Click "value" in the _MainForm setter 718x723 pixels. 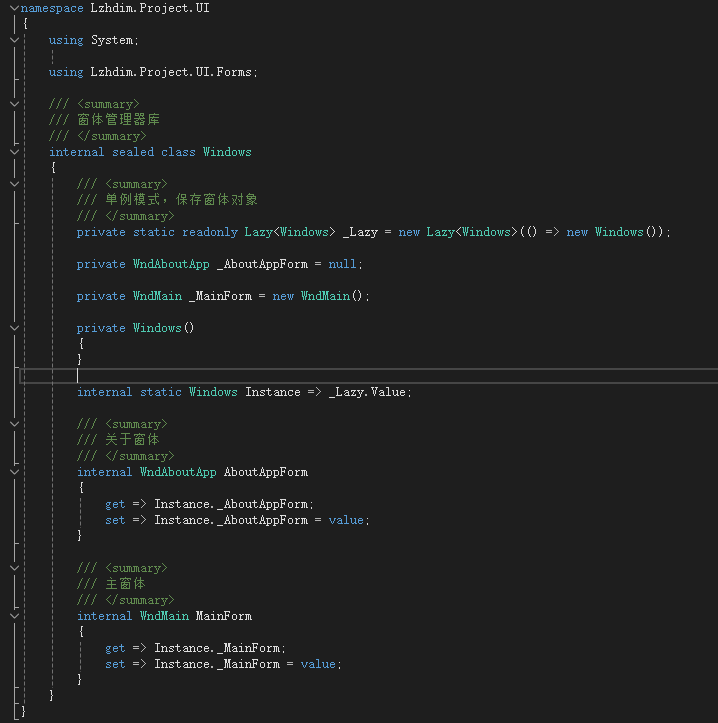coord(318,664)
